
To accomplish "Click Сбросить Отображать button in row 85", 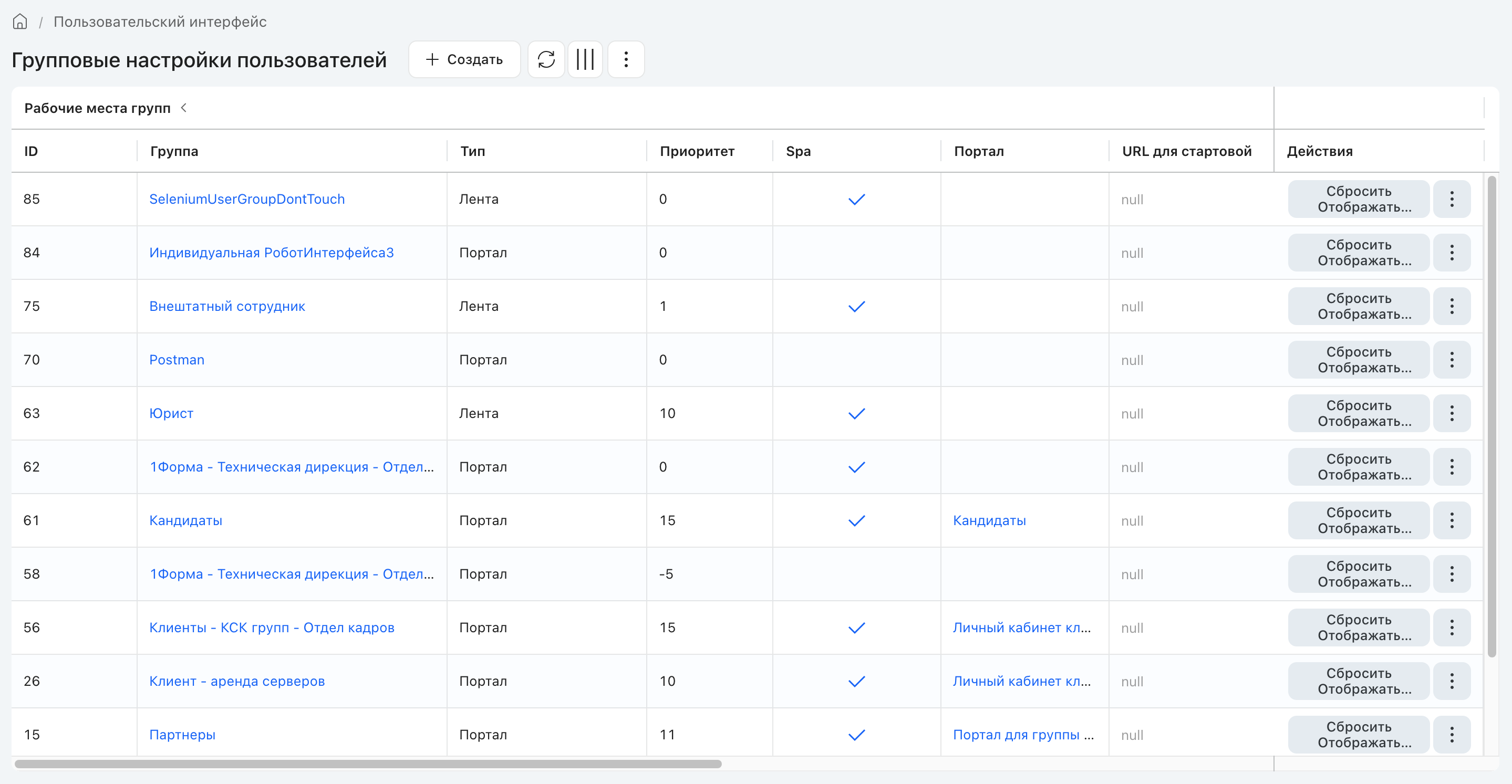I will click(1358, 199).
